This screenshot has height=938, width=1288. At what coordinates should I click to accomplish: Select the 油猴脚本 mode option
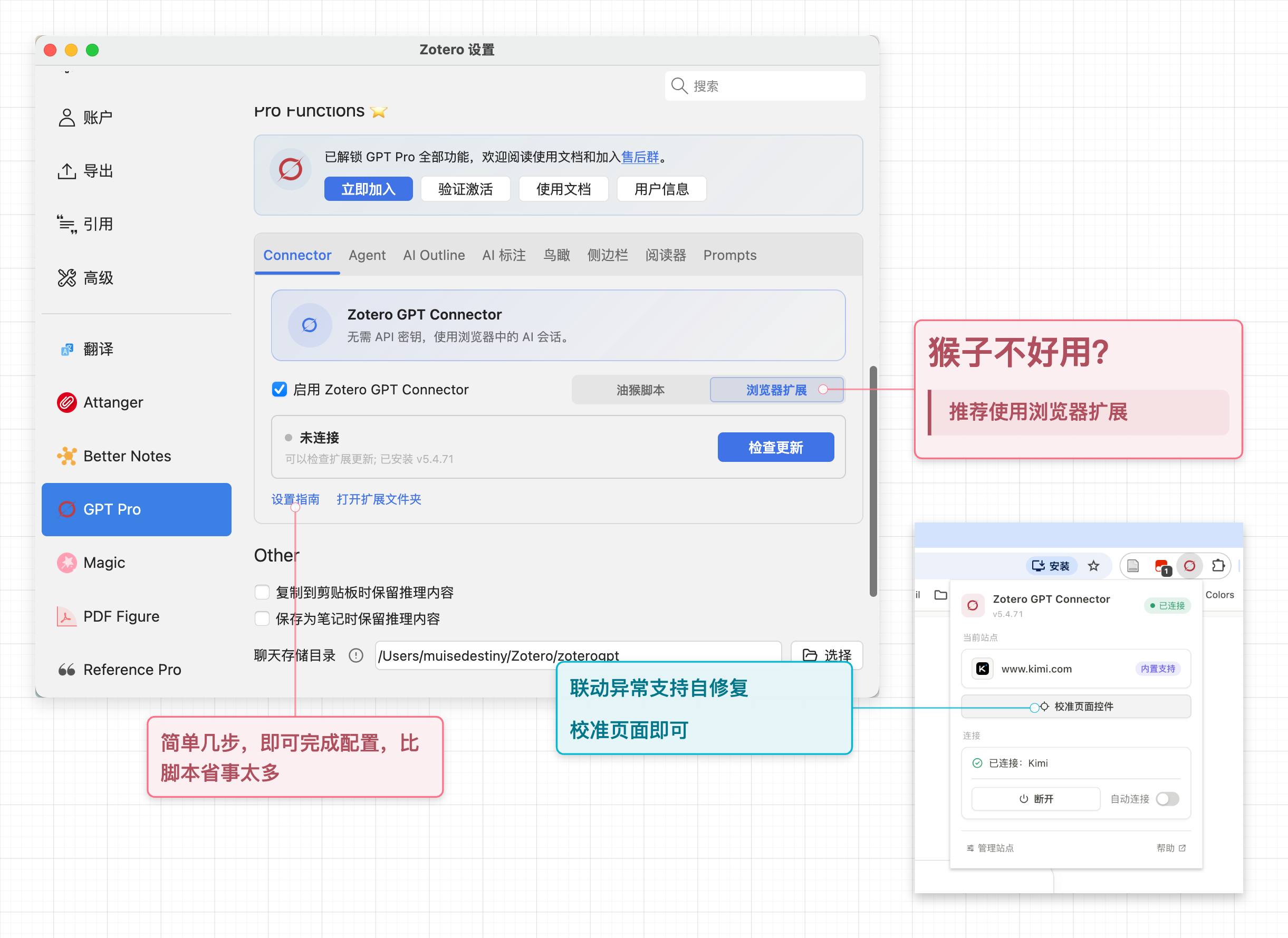pyautogui.click(x=641, y=390)
